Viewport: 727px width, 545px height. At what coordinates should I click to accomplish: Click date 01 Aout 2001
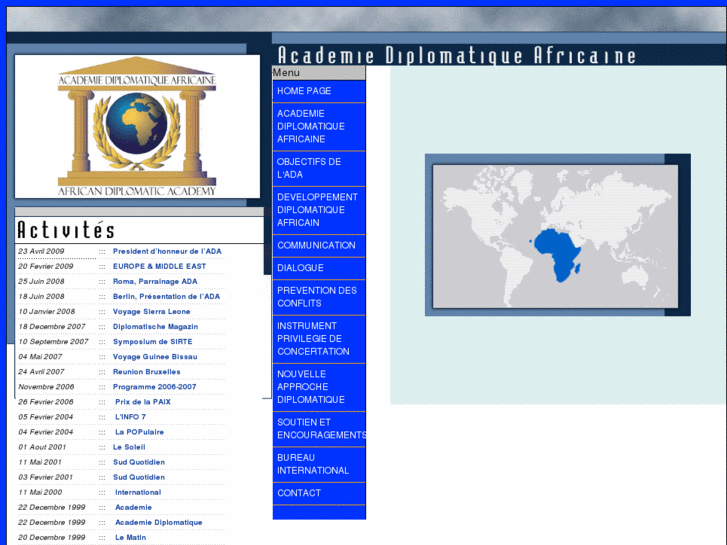42,447
